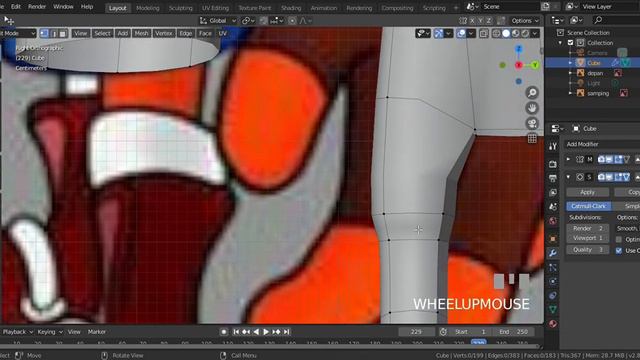This screenshot has height=360, width=640.
Task: Collapse the Collection in outliner
Action: [560, 43]
